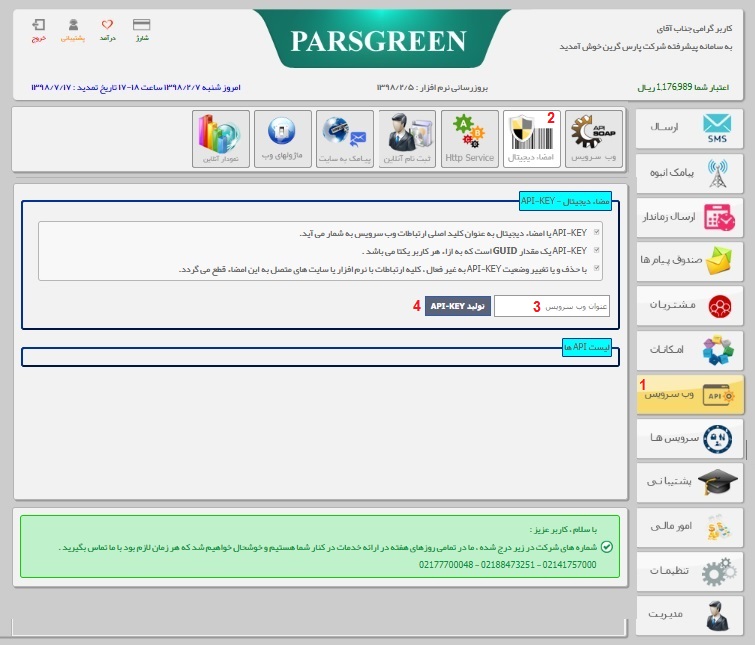Select the customers (مشتریان) sidebar menu
The width and height of the screenshot is (755, 645).
690,304
